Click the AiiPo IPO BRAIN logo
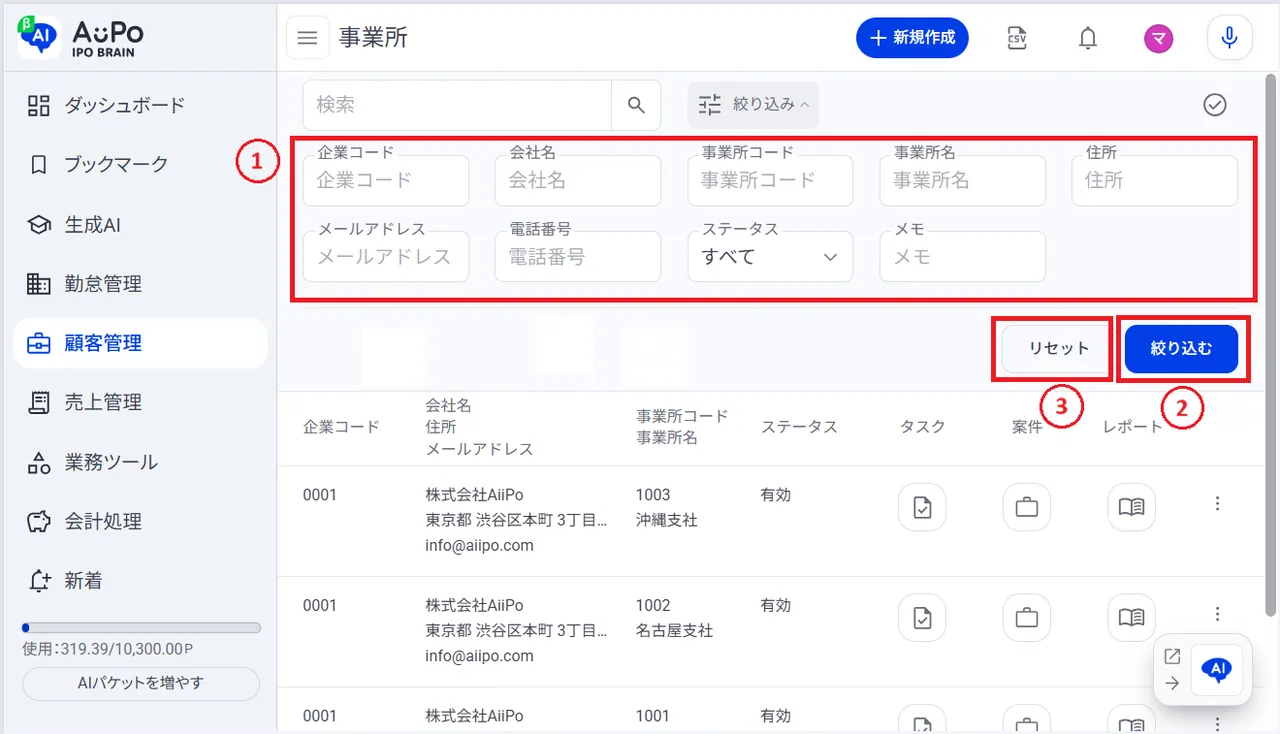The height and width of the screenshot is (734, 1280). tap(82, 37)
